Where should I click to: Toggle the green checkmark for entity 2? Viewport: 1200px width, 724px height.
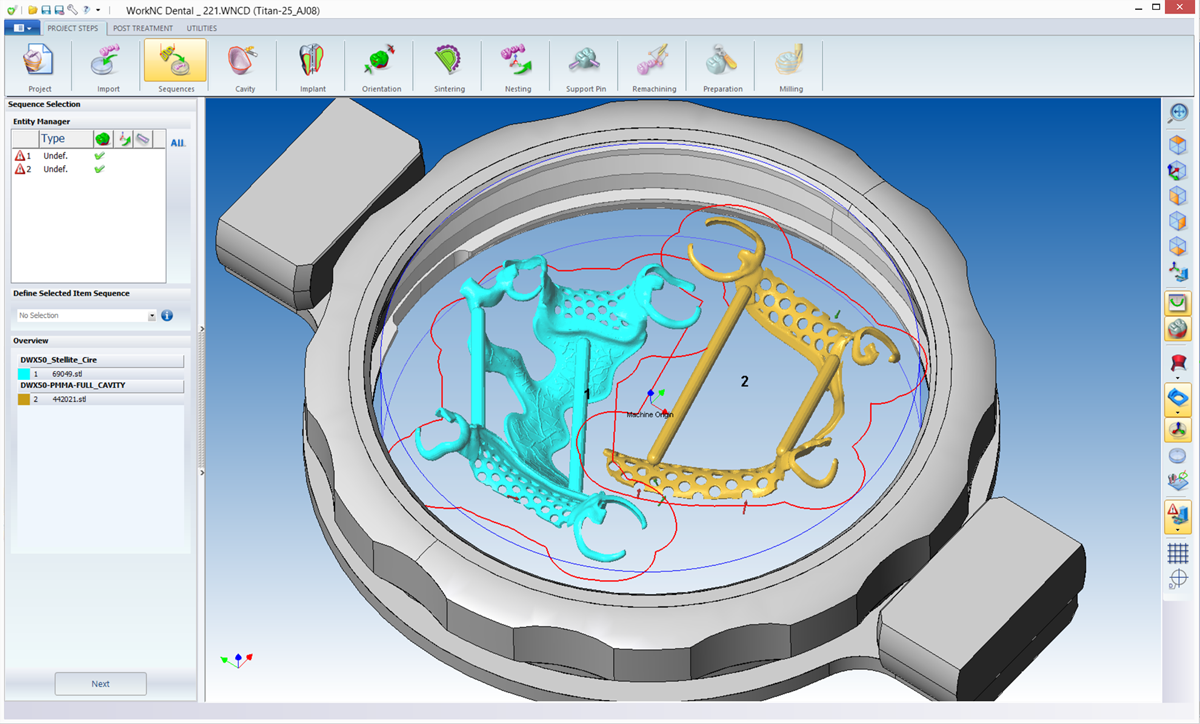click(99, 169)
